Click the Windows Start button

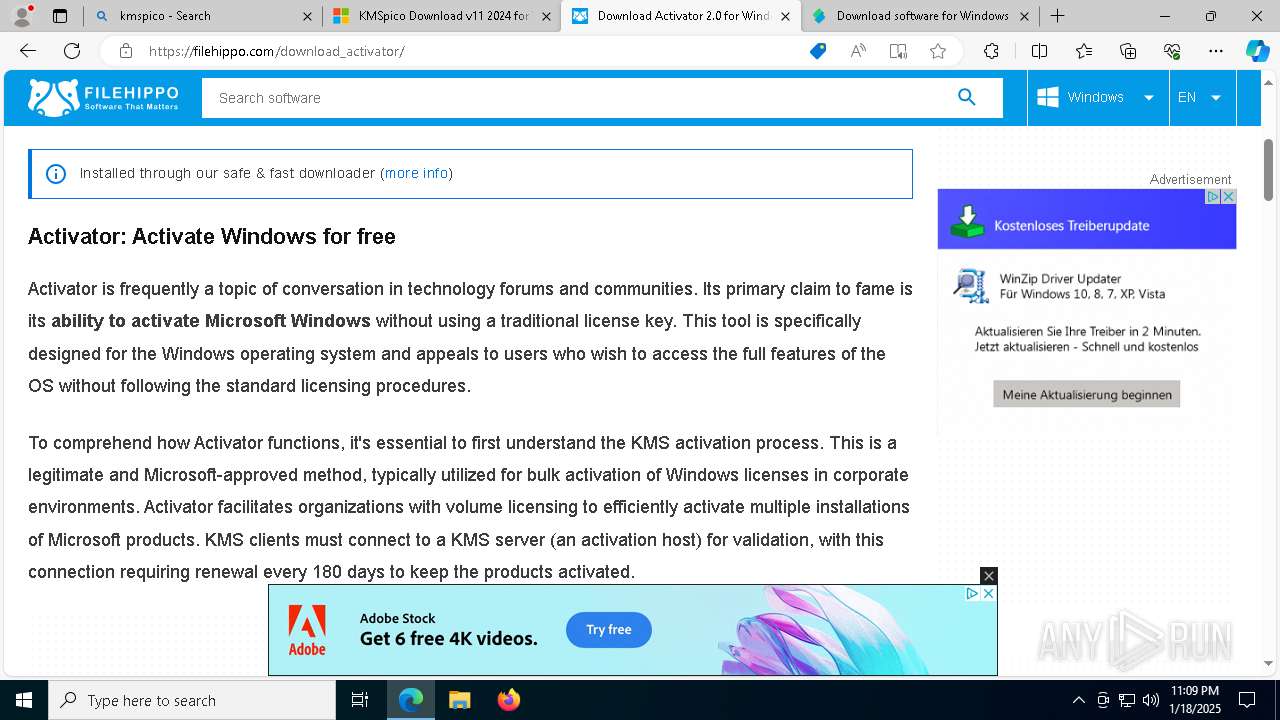point(24,700)
